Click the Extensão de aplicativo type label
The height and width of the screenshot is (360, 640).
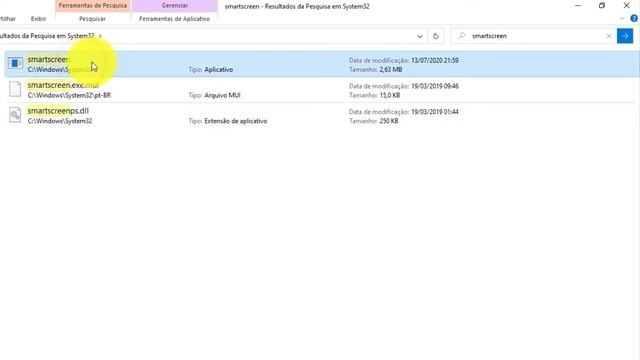(236, 121)
